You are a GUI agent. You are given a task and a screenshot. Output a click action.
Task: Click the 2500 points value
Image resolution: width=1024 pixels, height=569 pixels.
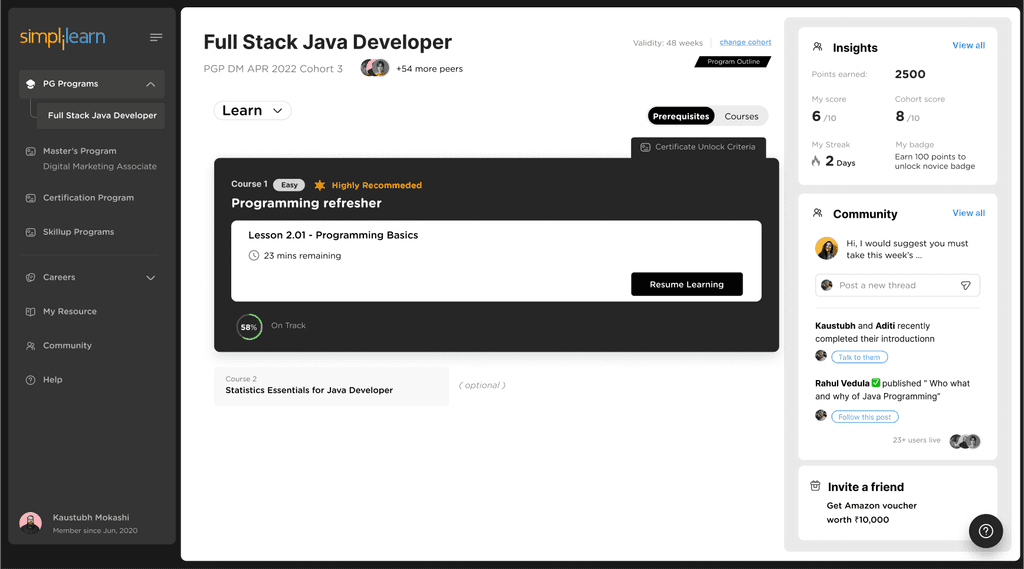[x=910, y=74]
